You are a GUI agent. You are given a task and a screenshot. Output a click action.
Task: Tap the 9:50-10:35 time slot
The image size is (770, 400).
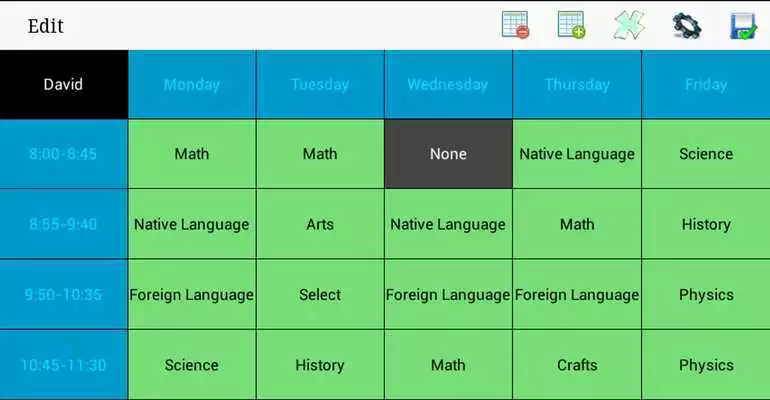pos(63,294)
